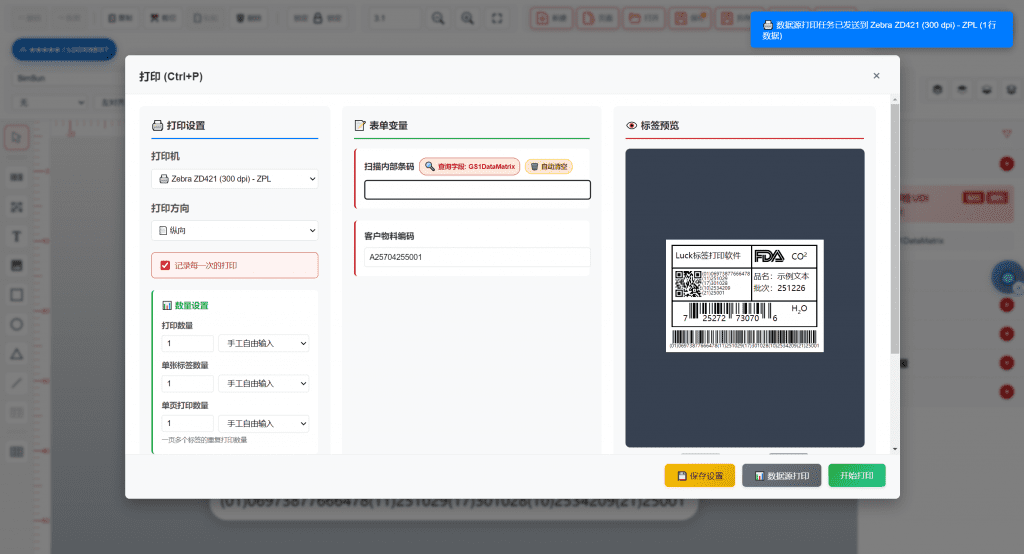Focus the 扫描内部条码 scan barcode input
Image resolution: width=1024 pixels, height=554 pixels.
tap(477, 190)
